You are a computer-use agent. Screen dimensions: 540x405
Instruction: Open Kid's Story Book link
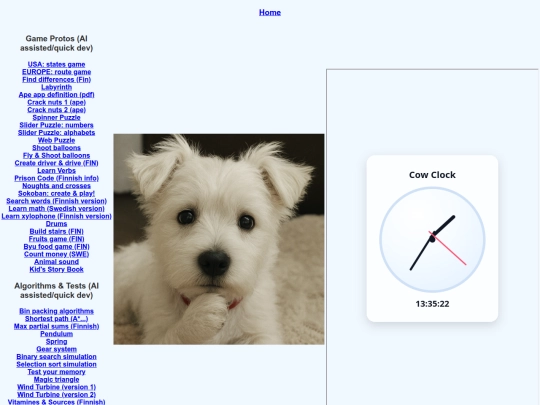pyautogui.click(x=56, y=269)
